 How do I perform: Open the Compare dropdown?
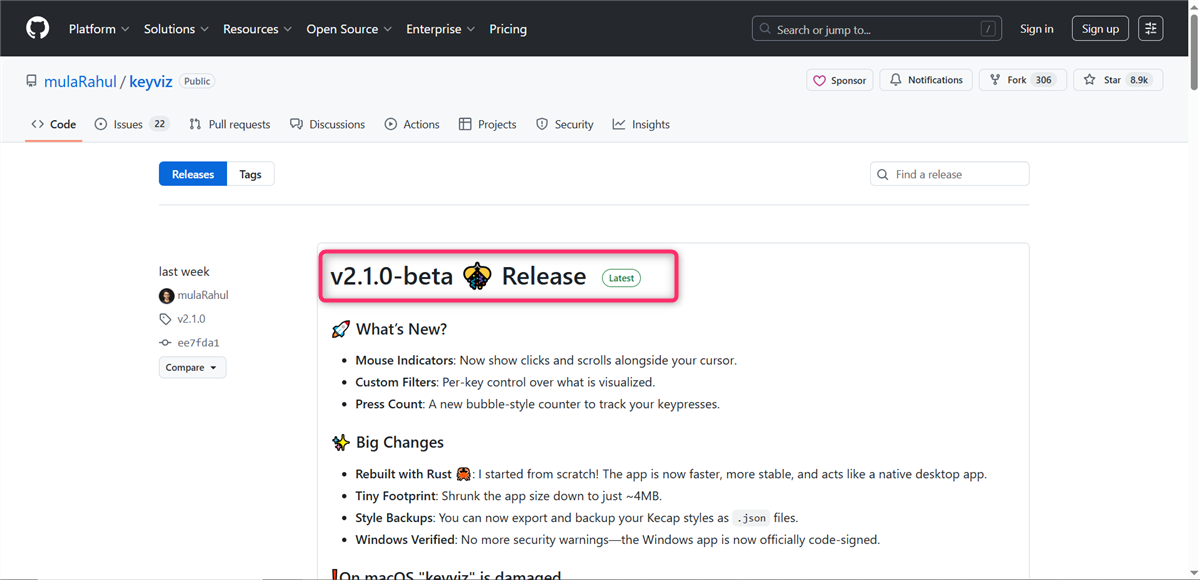(192, 368)
